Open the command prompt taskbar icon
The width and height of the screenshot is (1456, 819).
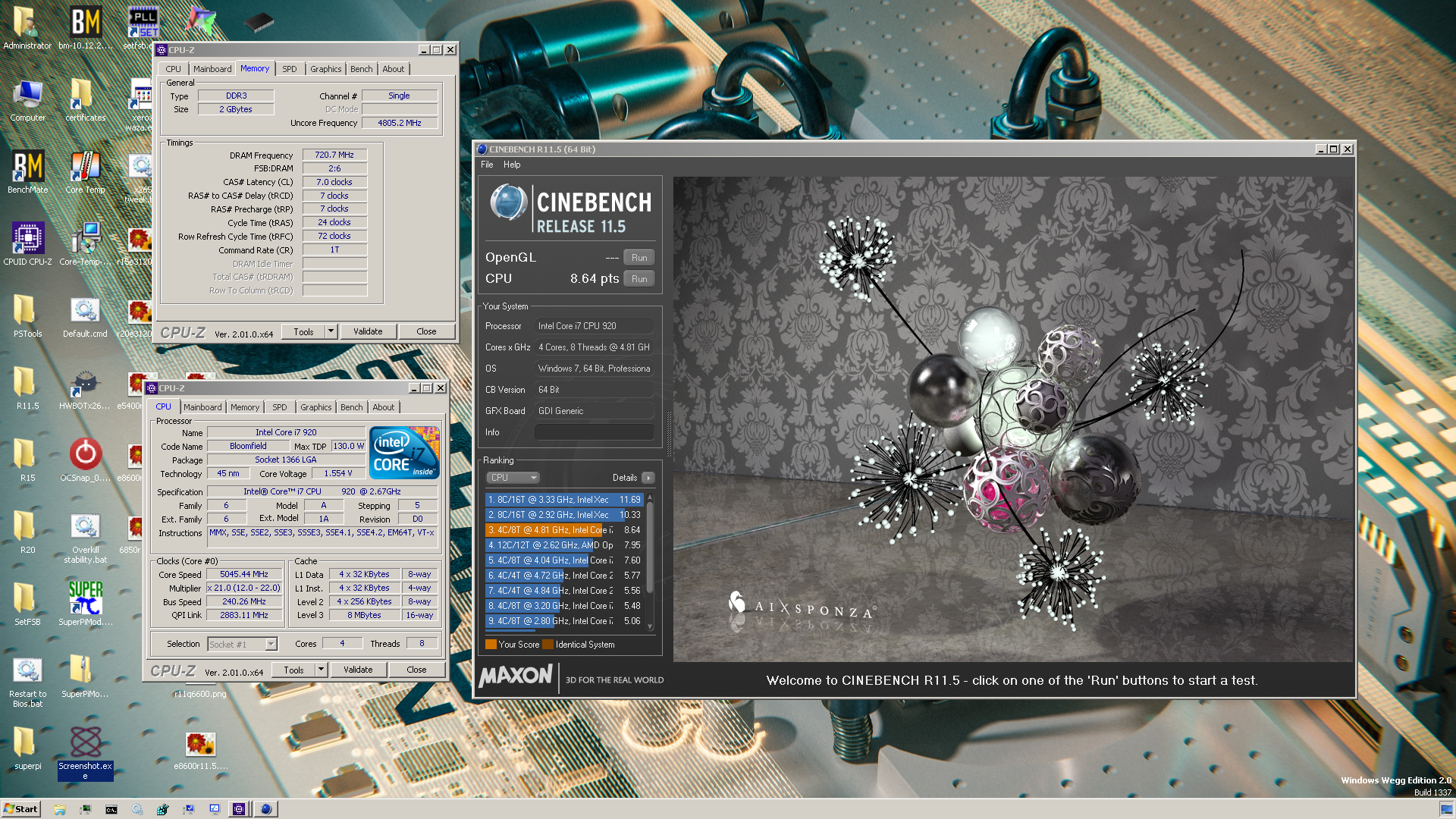[x=111, y=809]
